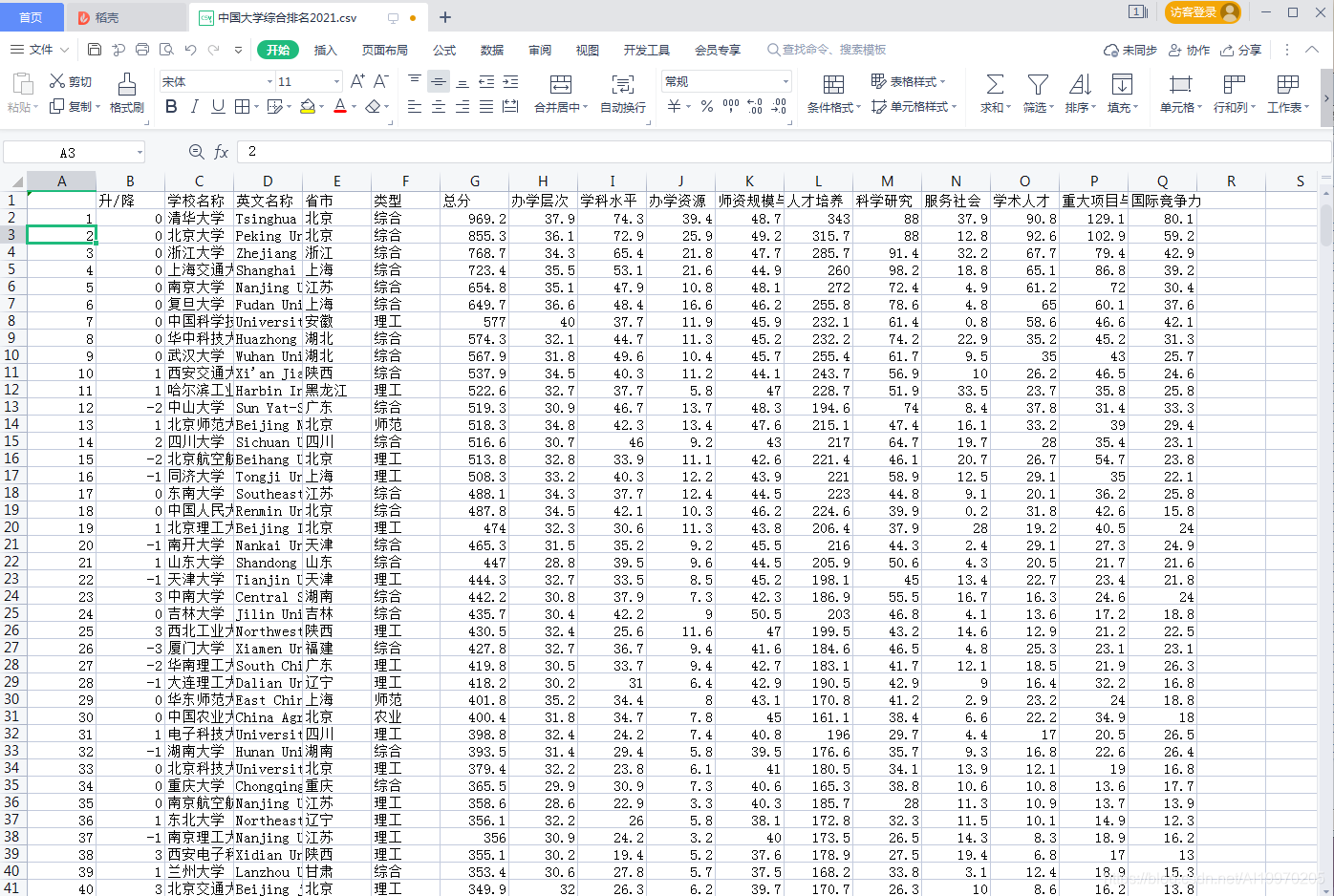The height and width of the screenshot is (896, 1334).
Task: Click the 求和 AutoSum button
Action: tap(995, 93)
